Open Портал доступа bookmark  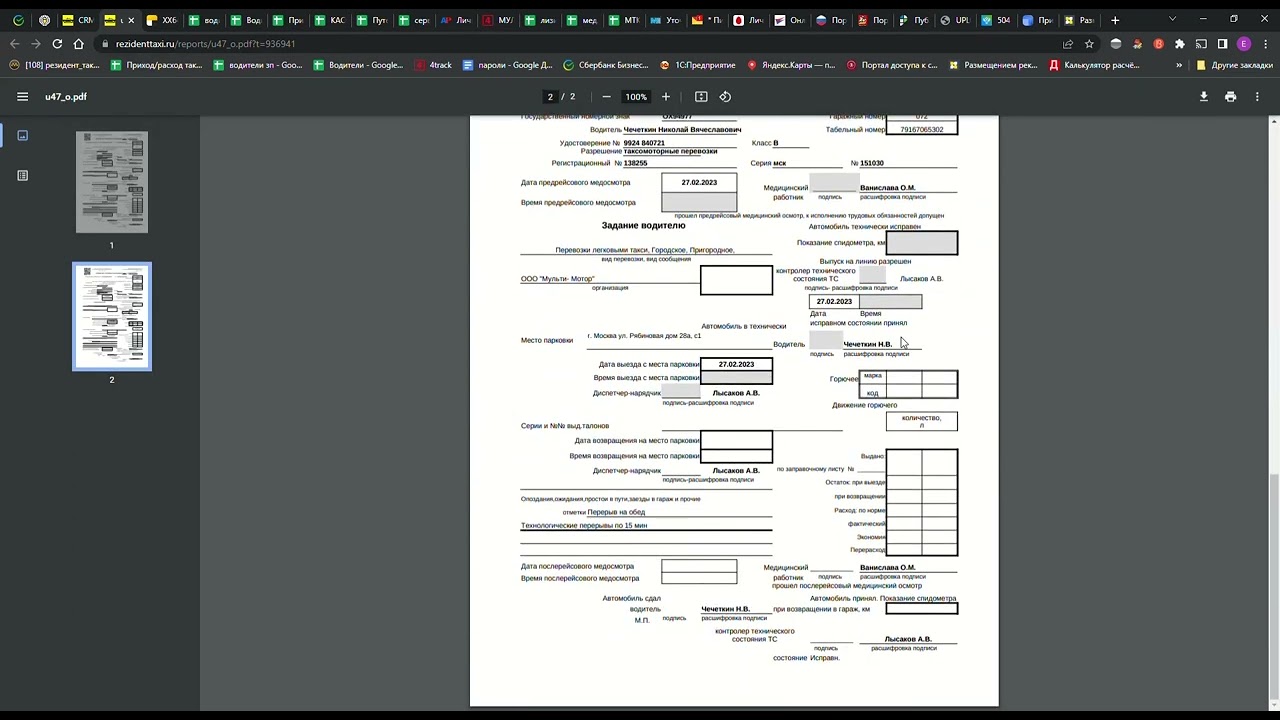891,65
